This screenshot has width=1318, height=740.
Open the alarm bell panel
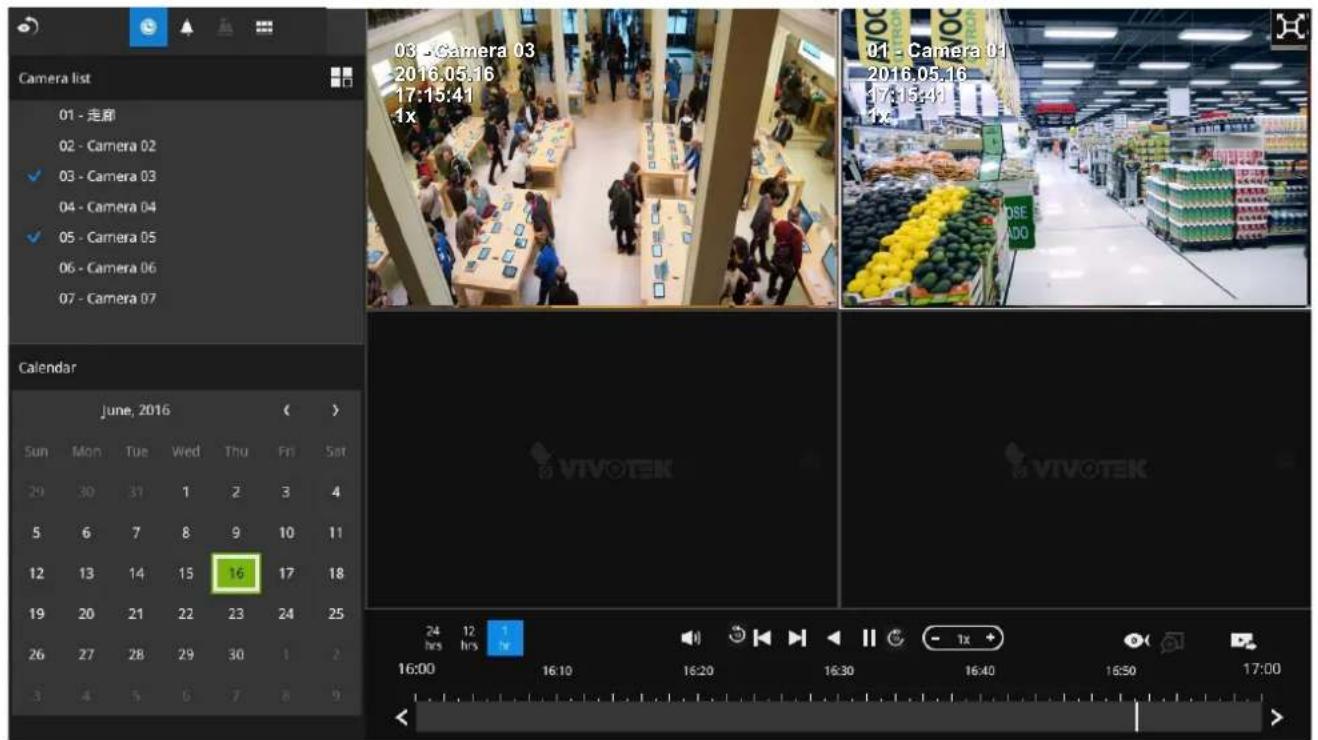tap(187, 29)
